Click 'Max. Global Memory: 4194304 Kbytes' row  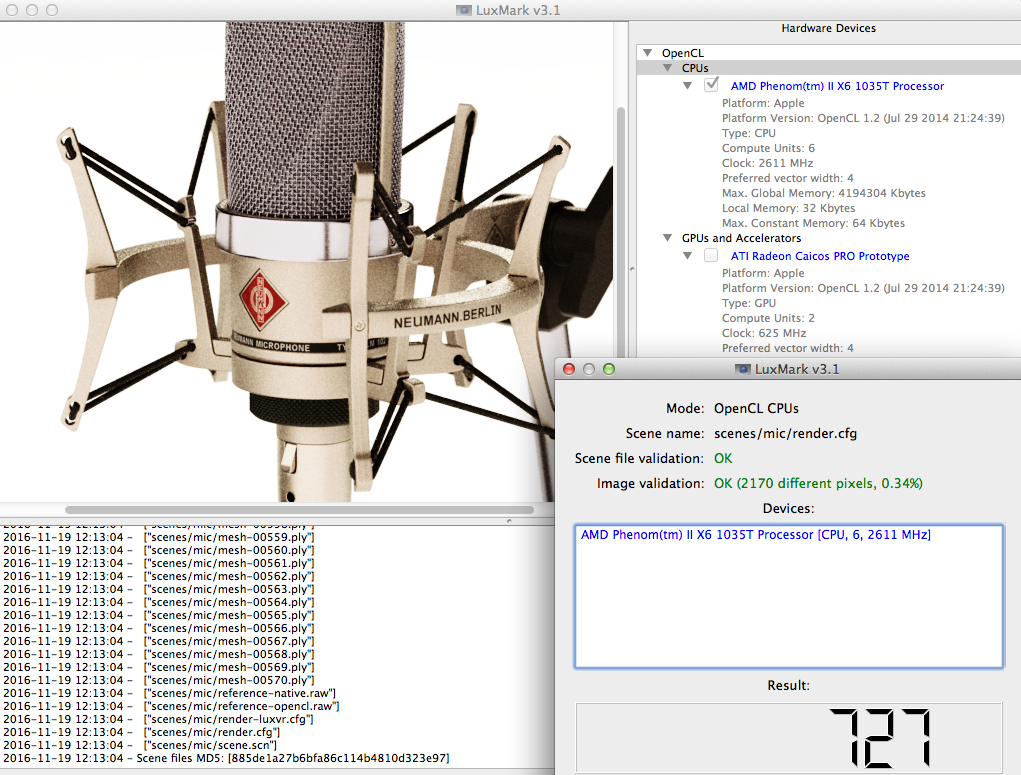tap(823, 193)
